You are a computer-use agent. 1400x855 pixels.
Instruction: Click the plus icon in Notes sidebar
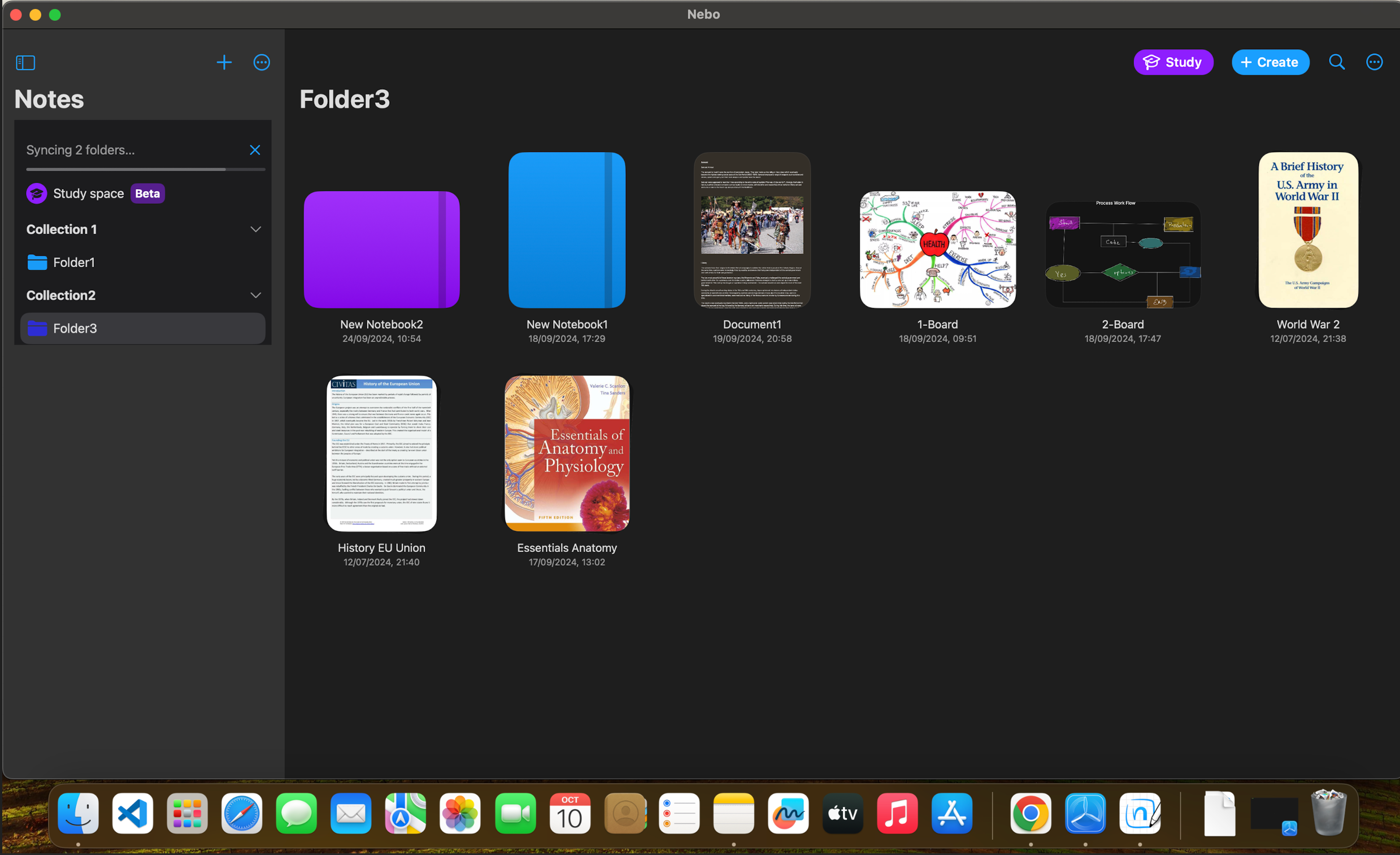224,63
